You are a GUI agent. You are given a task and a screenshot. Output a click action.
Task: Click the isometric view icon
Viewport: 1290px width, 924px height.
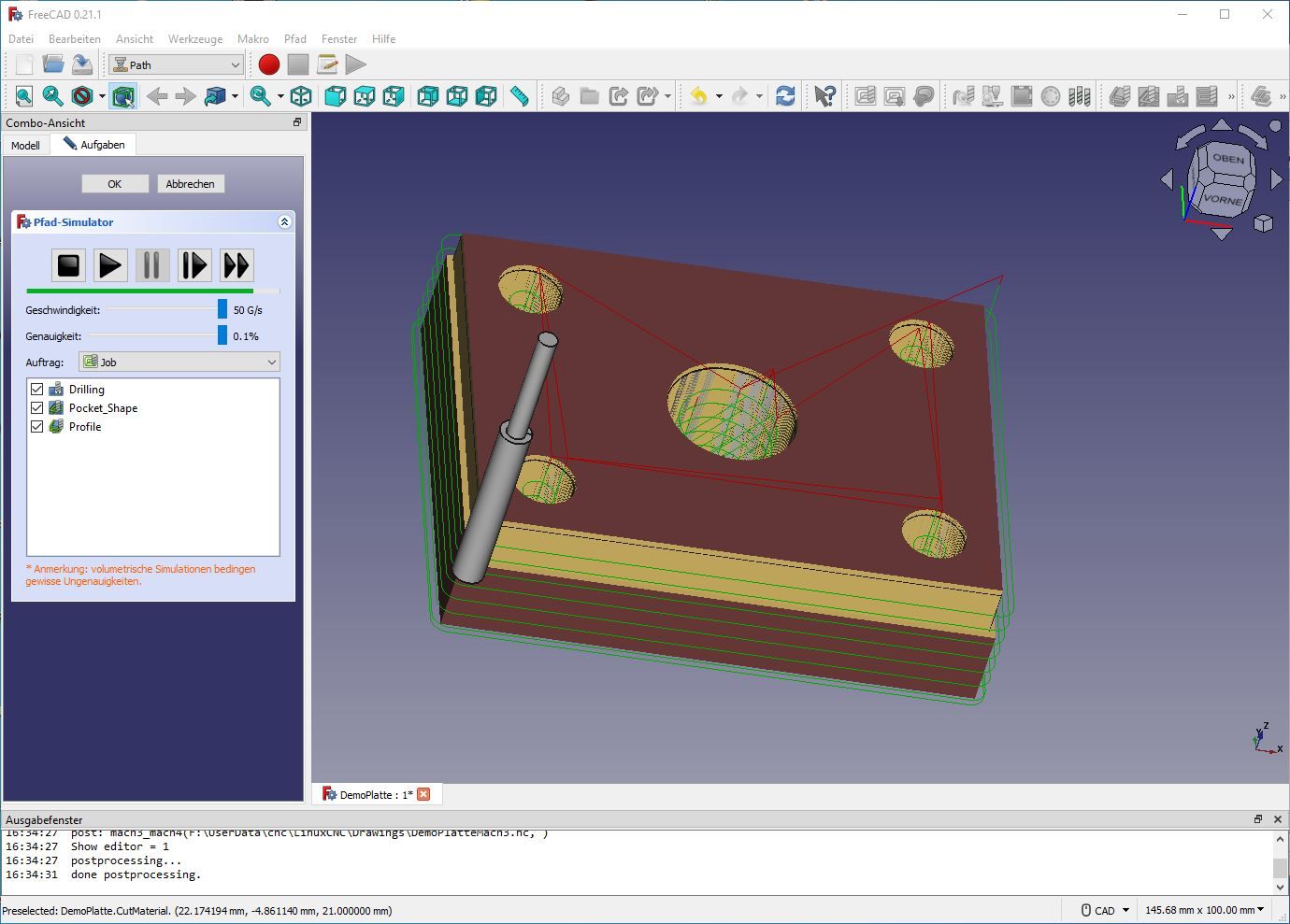(301, 96)
